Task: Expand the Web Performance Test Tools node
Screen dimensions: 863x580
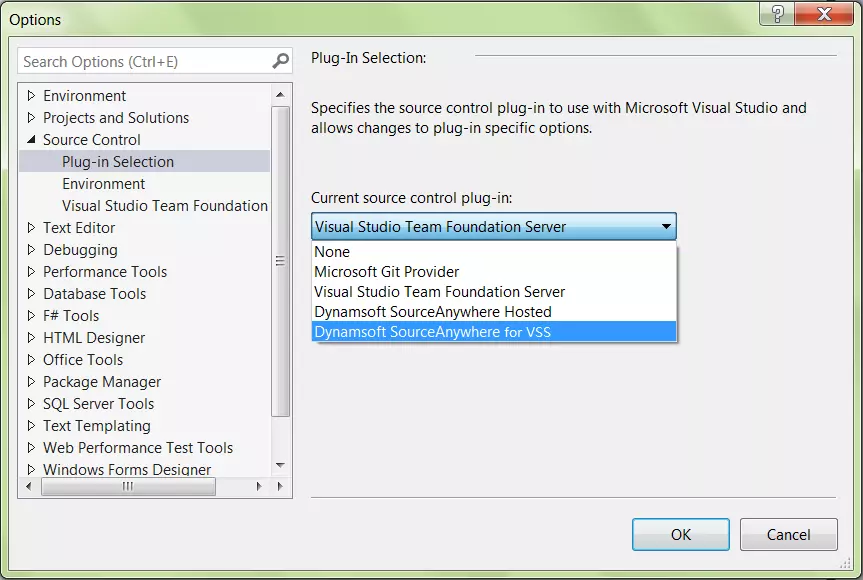Action: 31,447
